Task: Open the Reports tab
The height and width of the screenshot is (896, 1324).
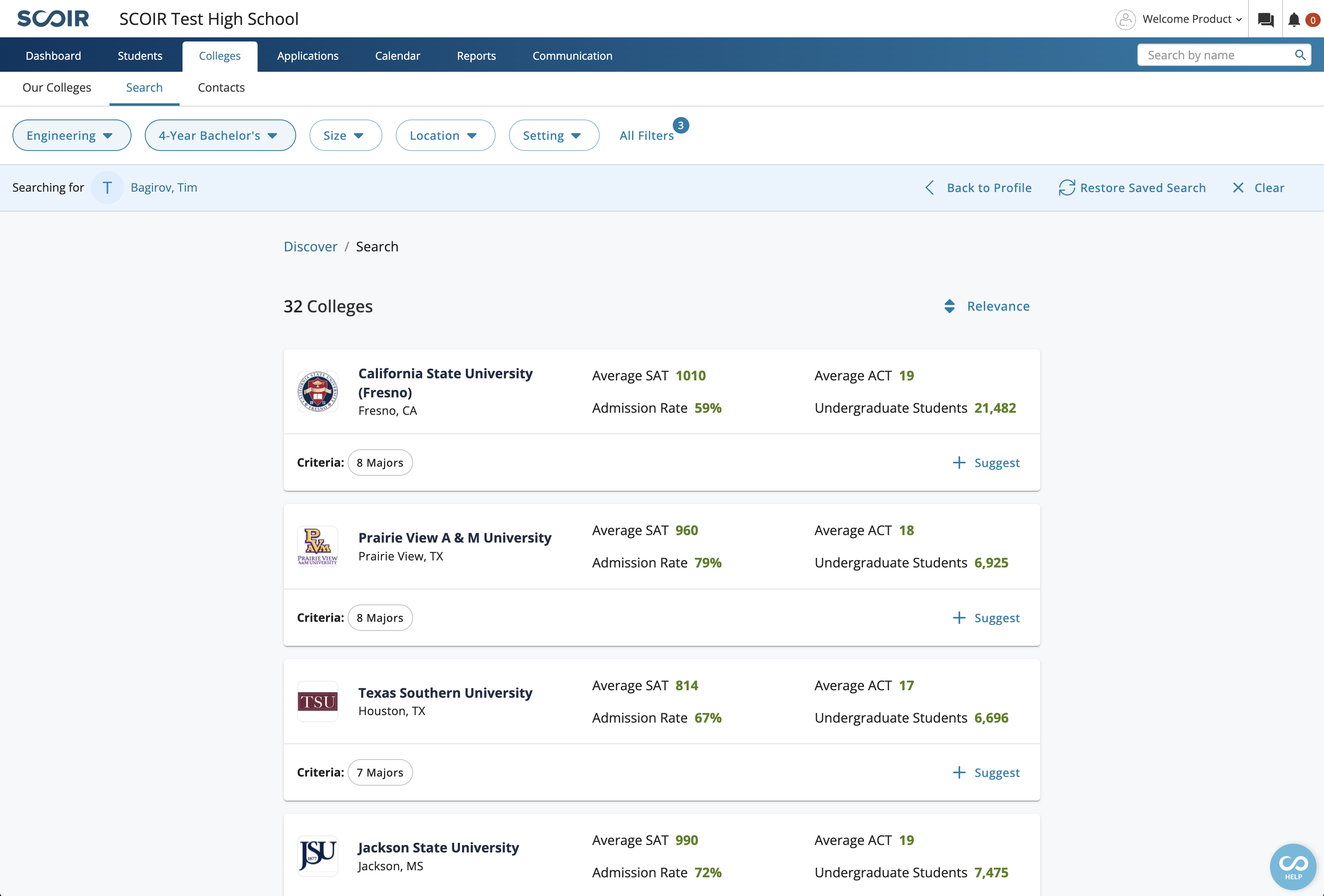Action: pos(476,55)
